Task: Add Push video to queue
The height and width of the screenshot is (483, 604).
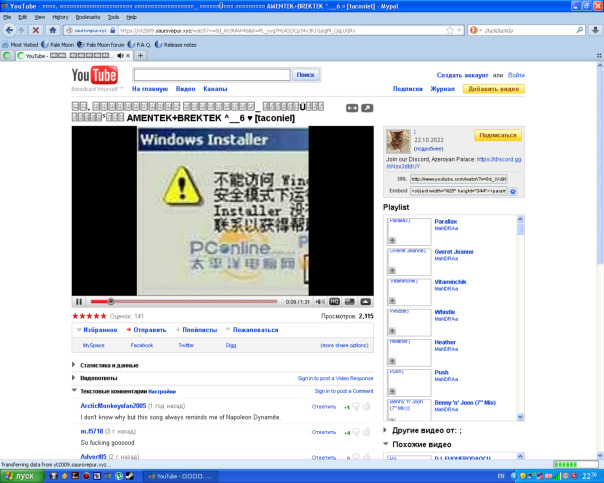Action: click(392, 391)
